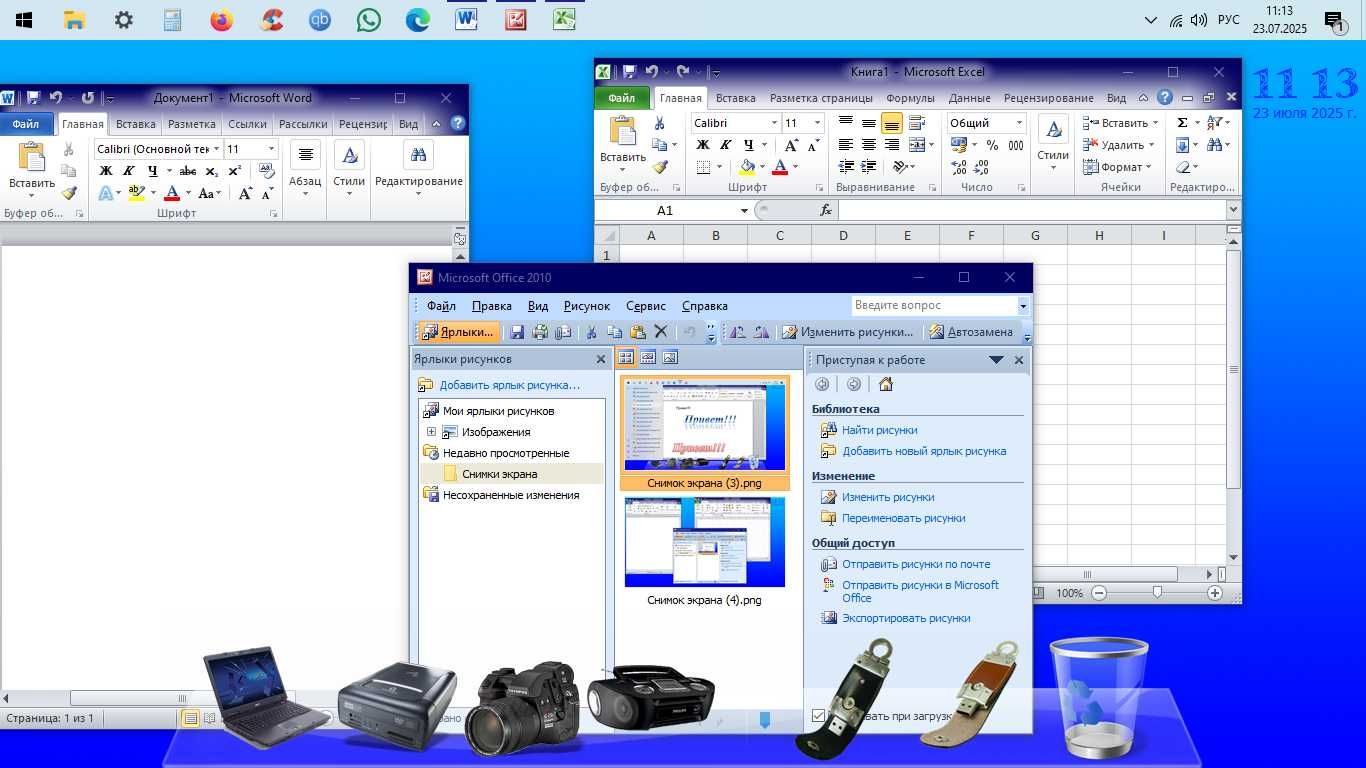
Task: Apply subscript formatting in Word
Action: click(212, 171)
